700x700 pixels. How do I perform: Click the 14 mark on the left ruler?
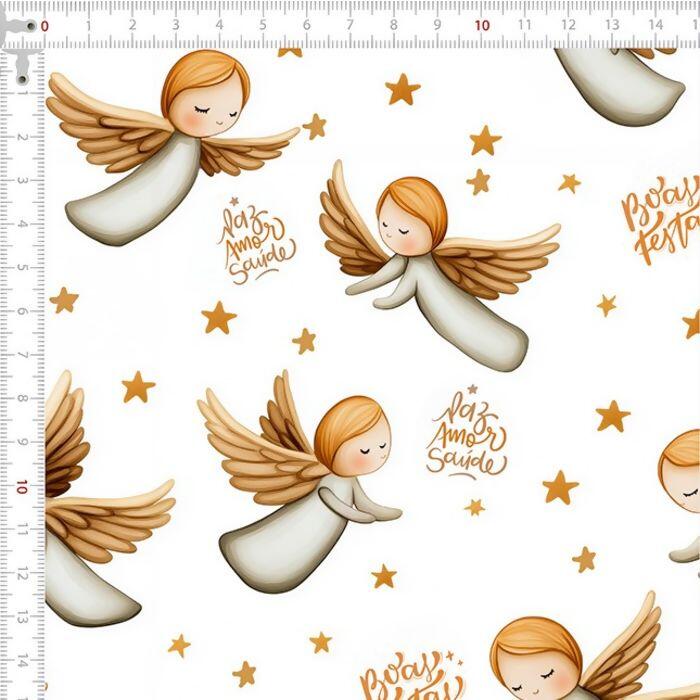point(22,660)
